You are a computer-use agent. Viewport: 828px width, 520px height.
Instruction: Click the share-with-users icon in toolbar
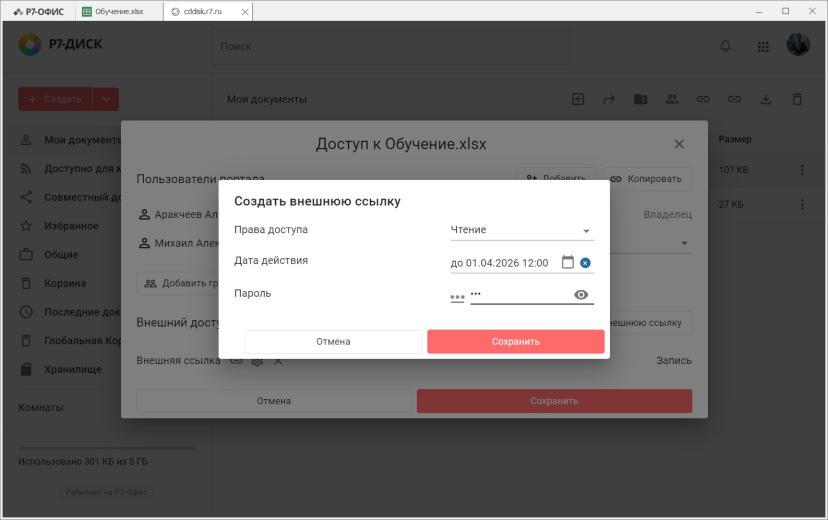(672, 99)
